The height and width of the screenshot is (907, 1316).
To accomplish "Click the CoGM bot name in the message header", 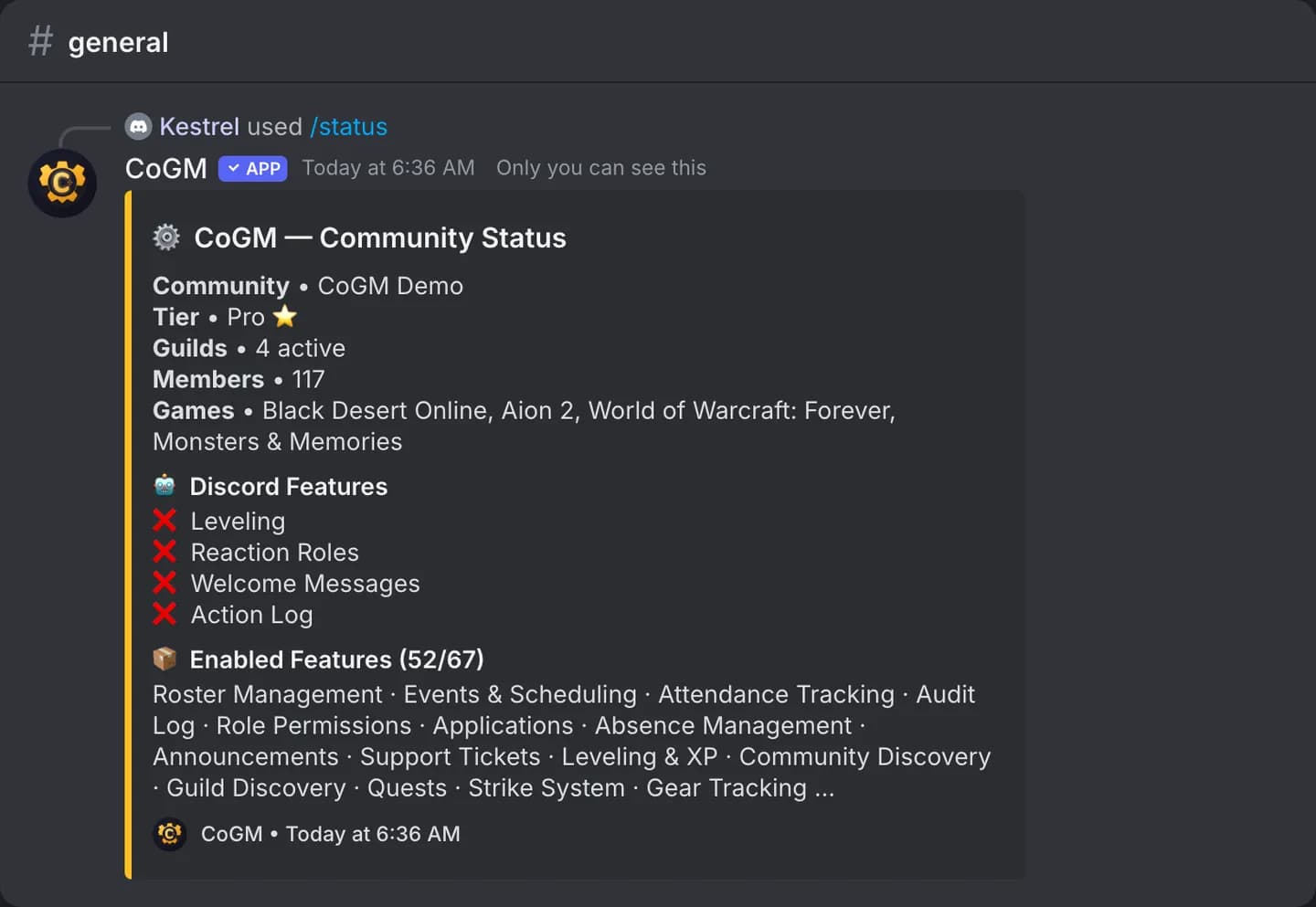I will coord(166,168).
